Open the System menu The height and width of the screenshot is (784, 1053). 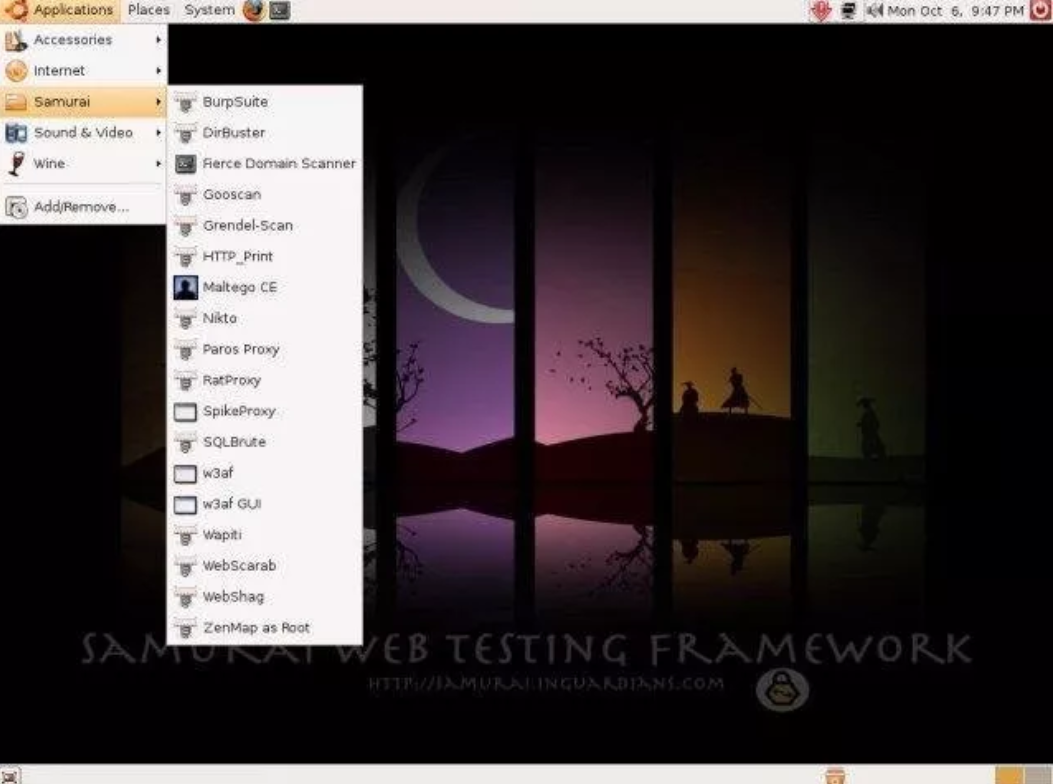(x=210, y=10)
